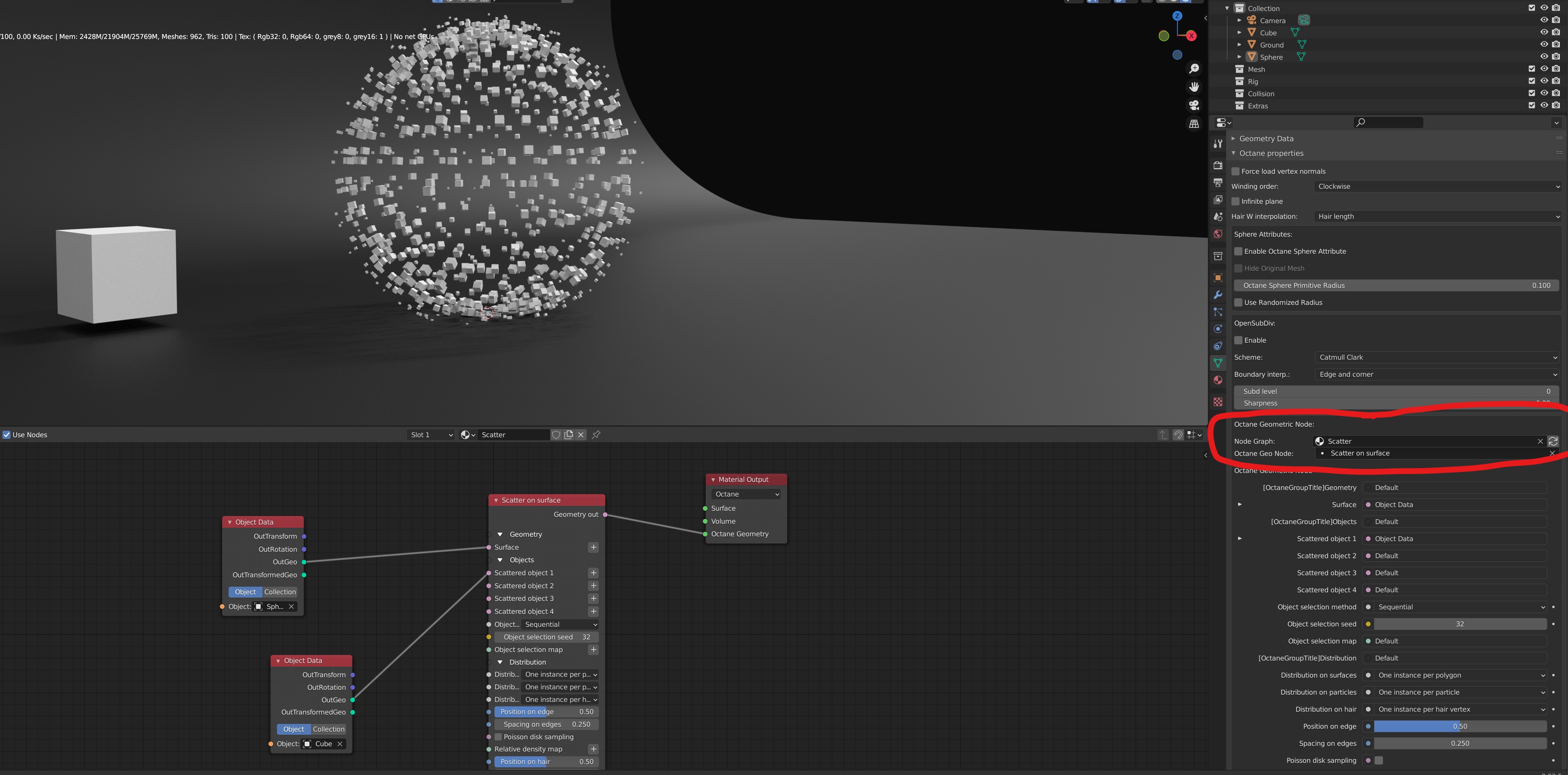Refresh the Scatter node graph
Image resolution: width=1568 pixels, height=775 pixels.
coord(1553,441)
